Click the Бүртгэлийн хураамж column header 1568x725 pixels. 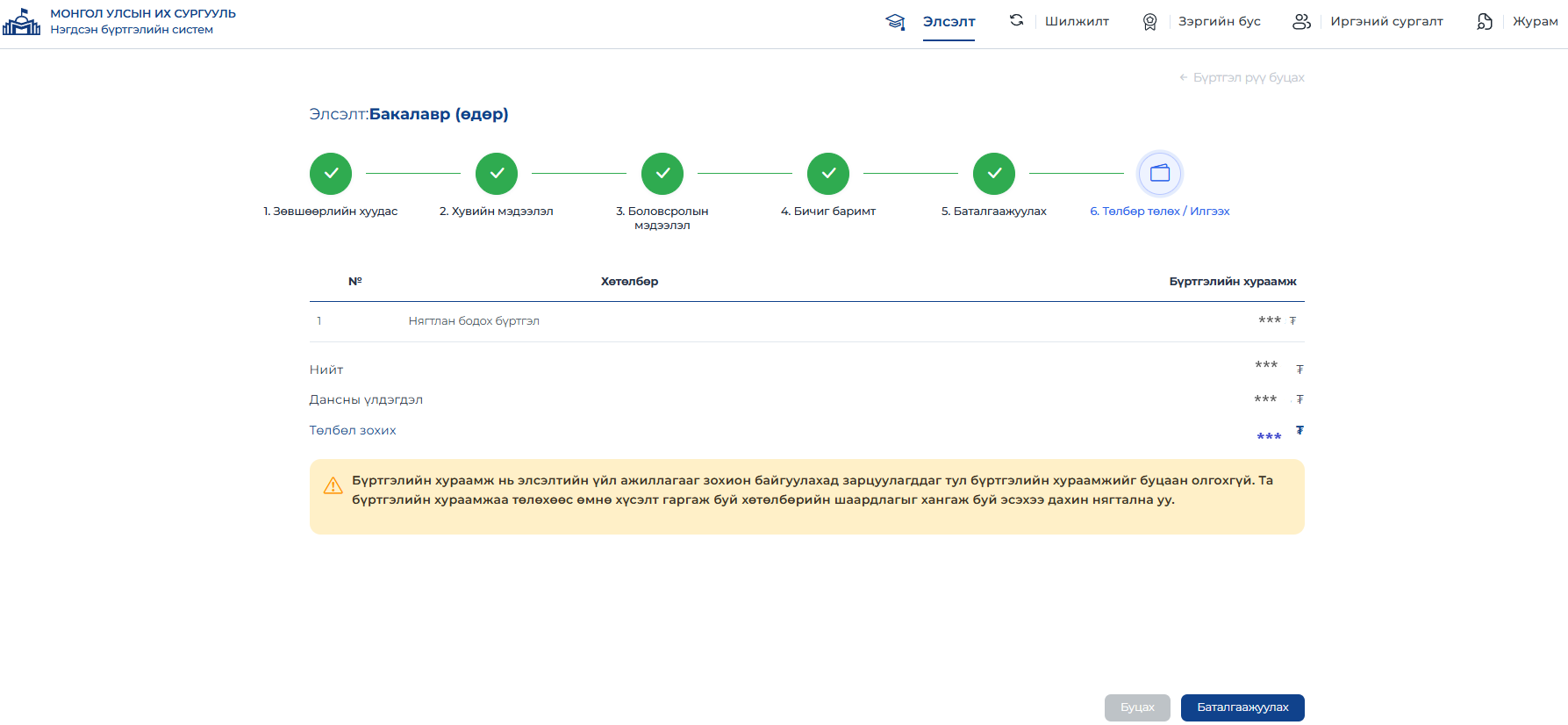pyautogui.click(x=1233, y=282)
